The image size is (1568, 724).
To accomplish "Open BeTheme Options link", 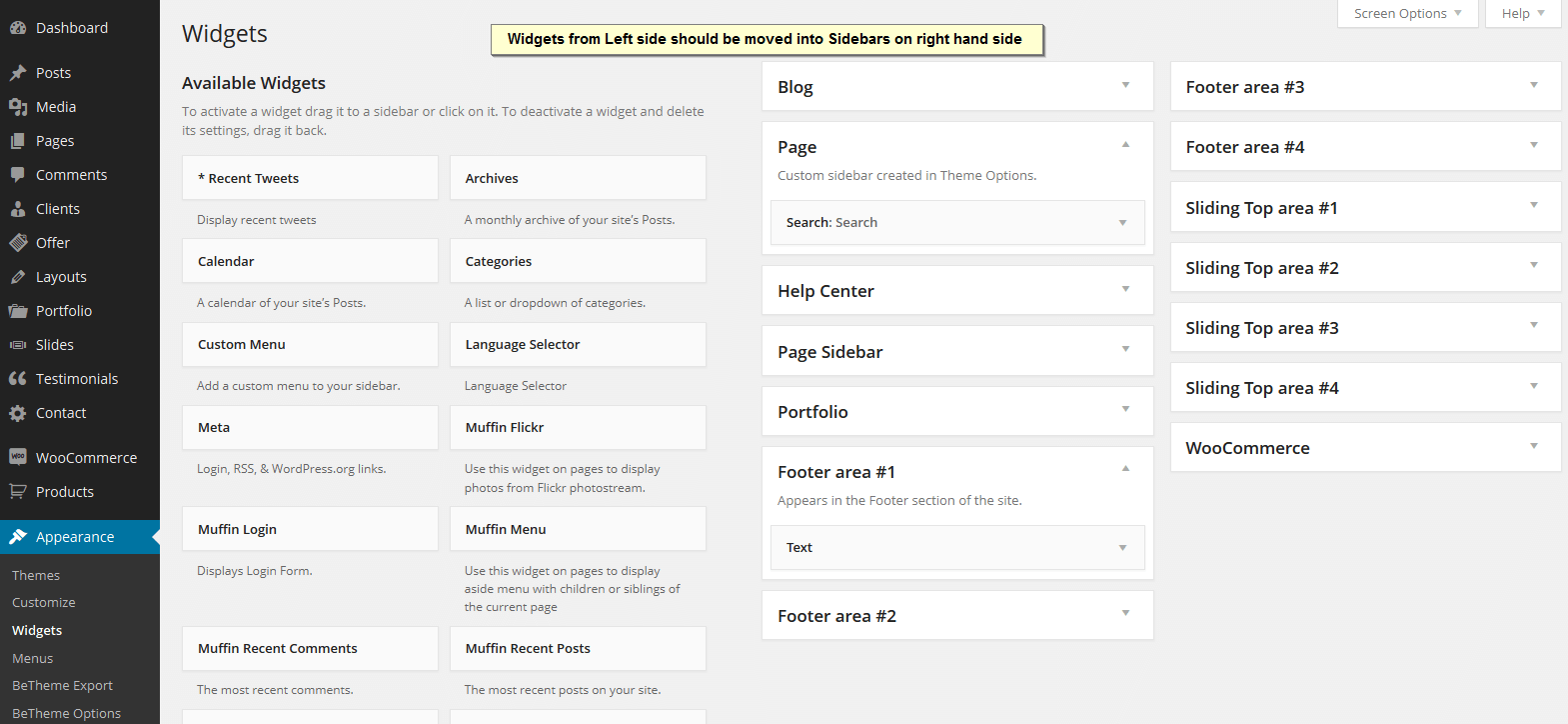I will (x=66, y=713).
